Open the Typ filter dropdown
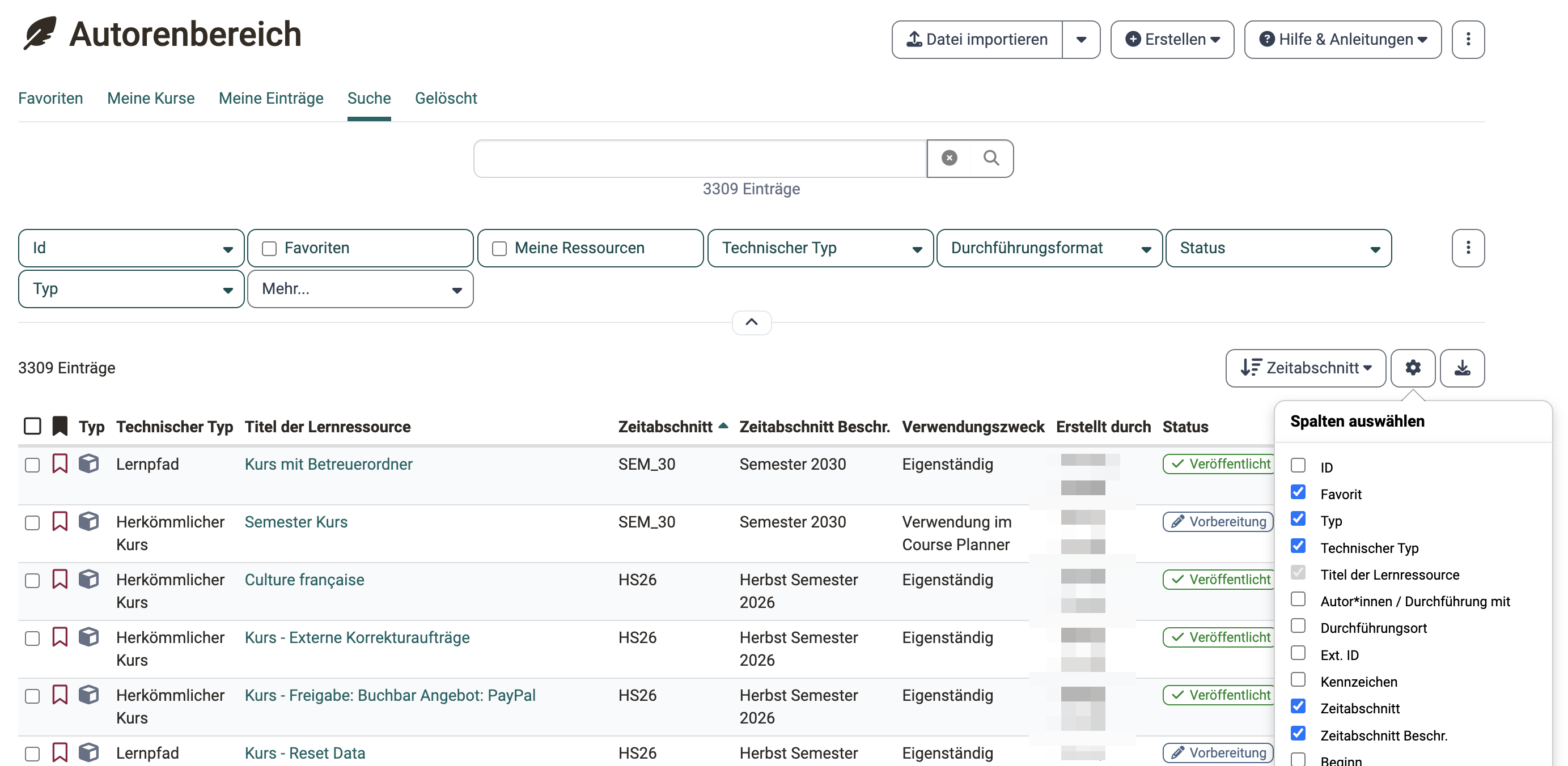The image size is (1568, 766). point(131,288)
